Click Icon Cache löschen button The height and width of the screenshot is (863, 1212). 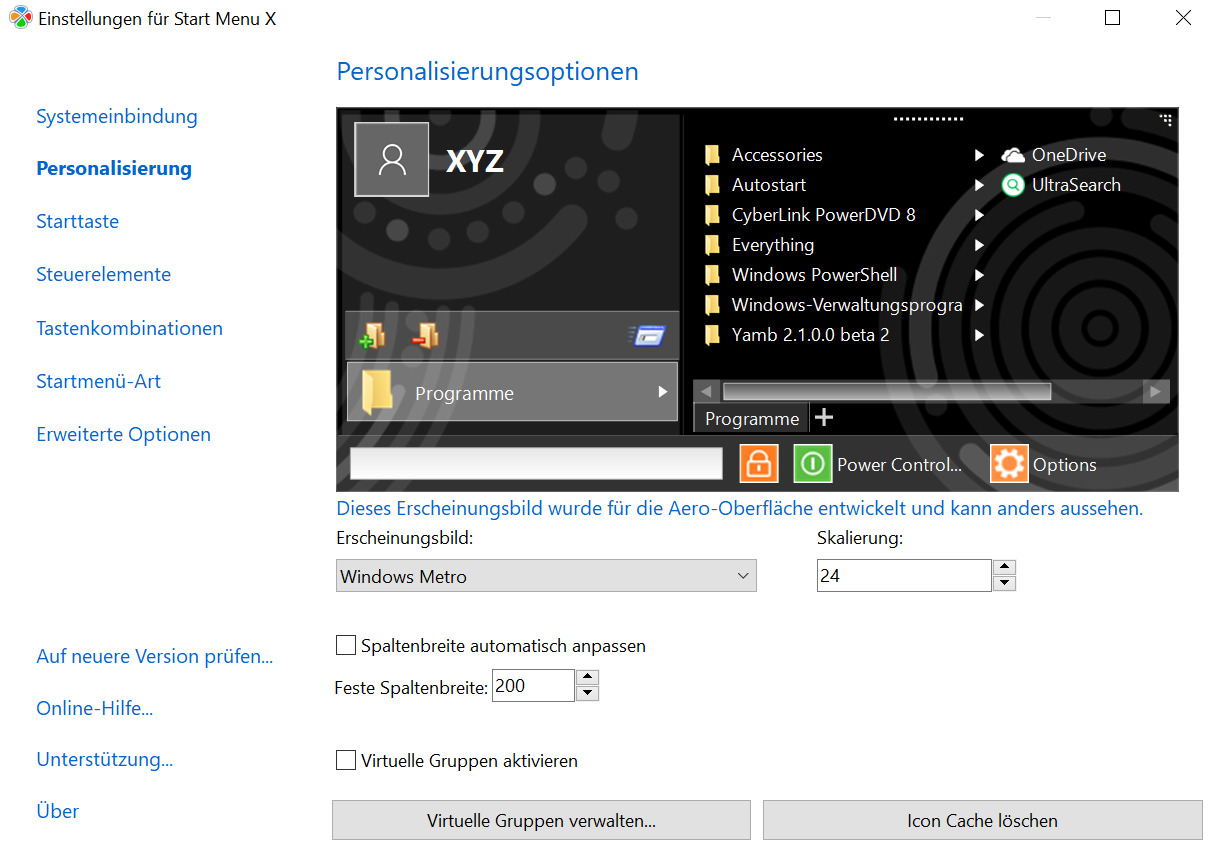coord(982,820)
